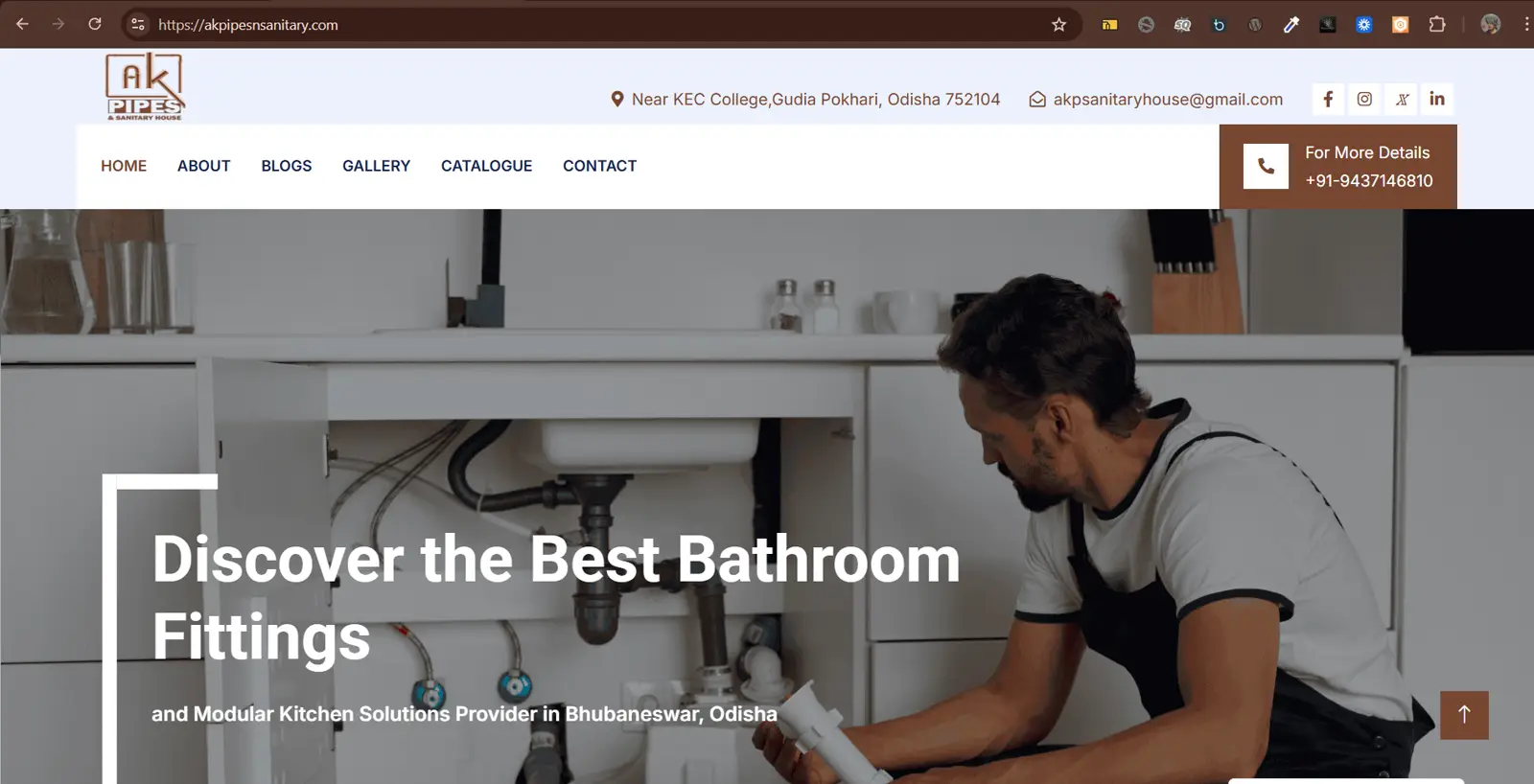1534x784 pixels.
Task: Open the Instagram social icon
Action: click(1364, 99)
